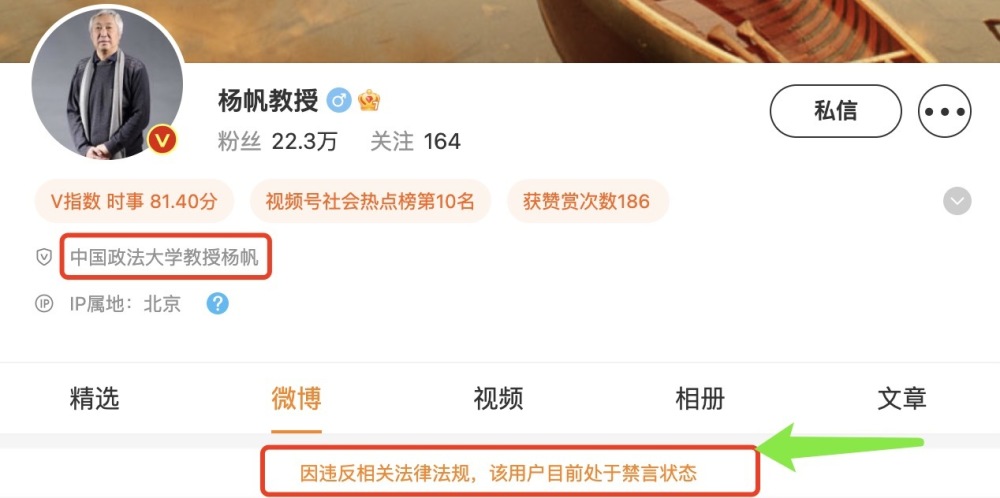Go to the 文章 articles tab
The width and height of the screenshot is (1000, 498).
pyautogui.click(x=902, y=399)
